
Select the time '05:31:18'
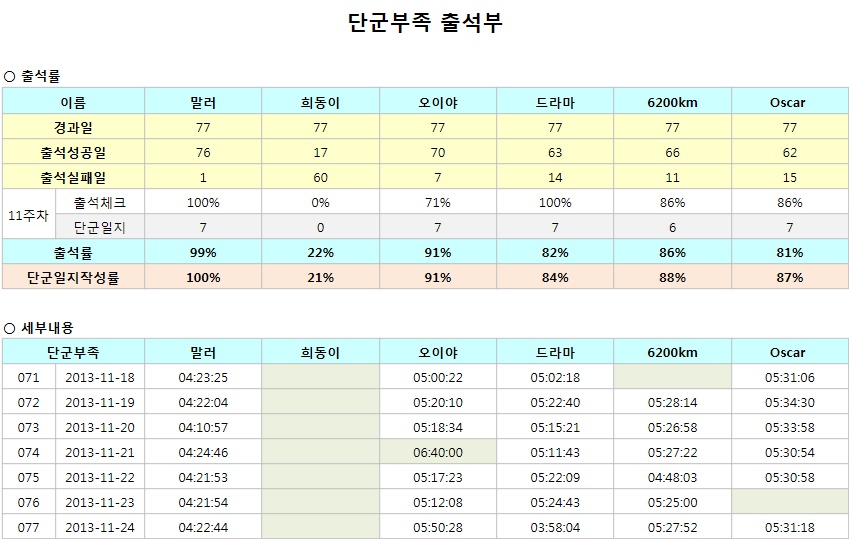[x=789, y=527]
